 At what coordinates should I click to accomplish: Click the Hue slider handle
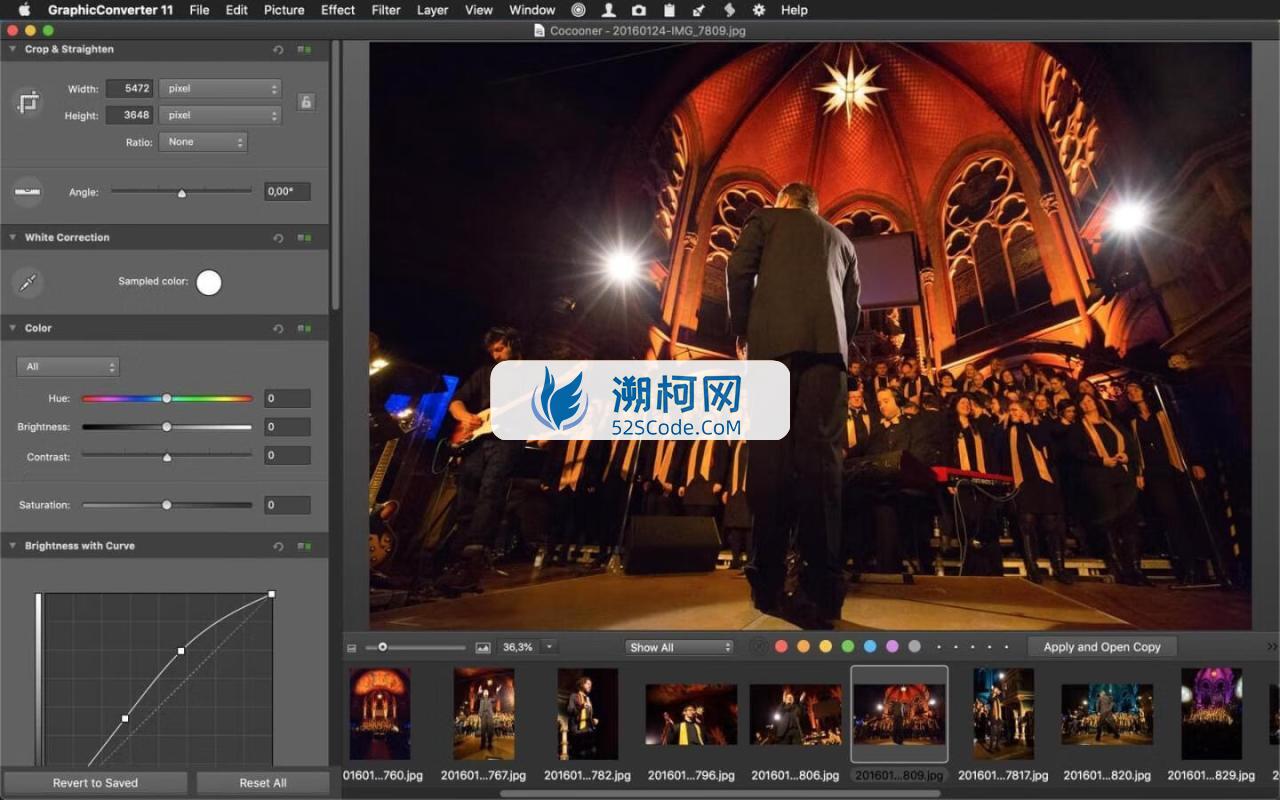pyautogui.click(x=167, y=399)
